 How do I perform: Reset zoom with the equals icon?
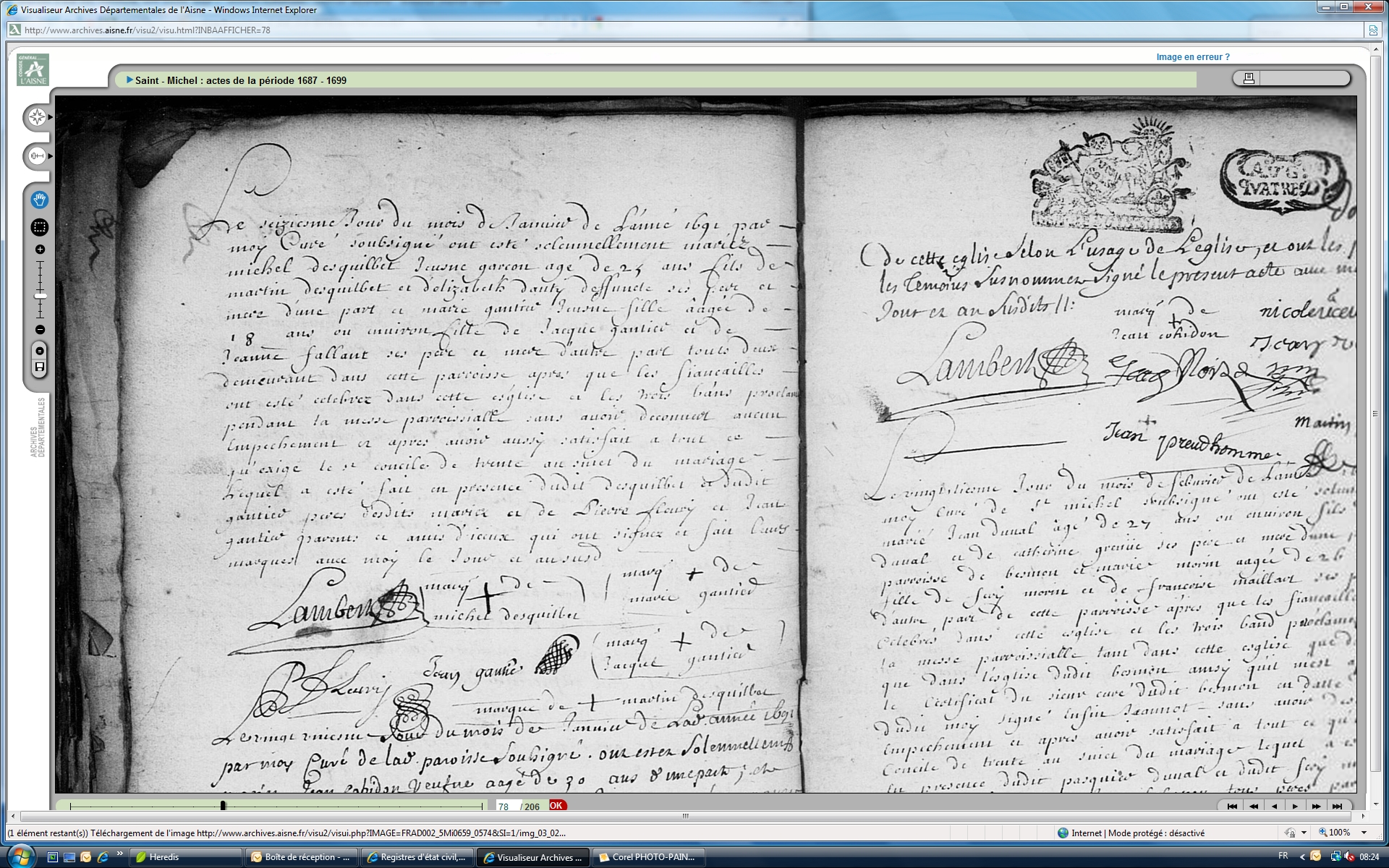pyautogui.click(x=40, y=351)
